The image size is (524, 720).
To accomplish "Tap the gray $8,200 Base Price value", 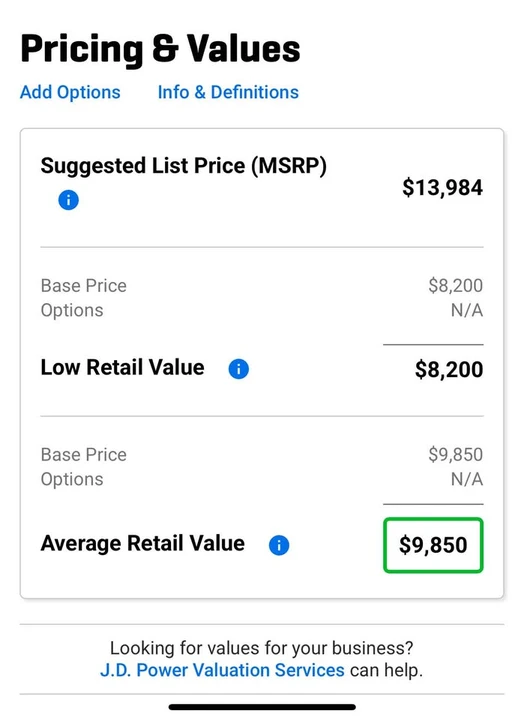I will 456,286.
